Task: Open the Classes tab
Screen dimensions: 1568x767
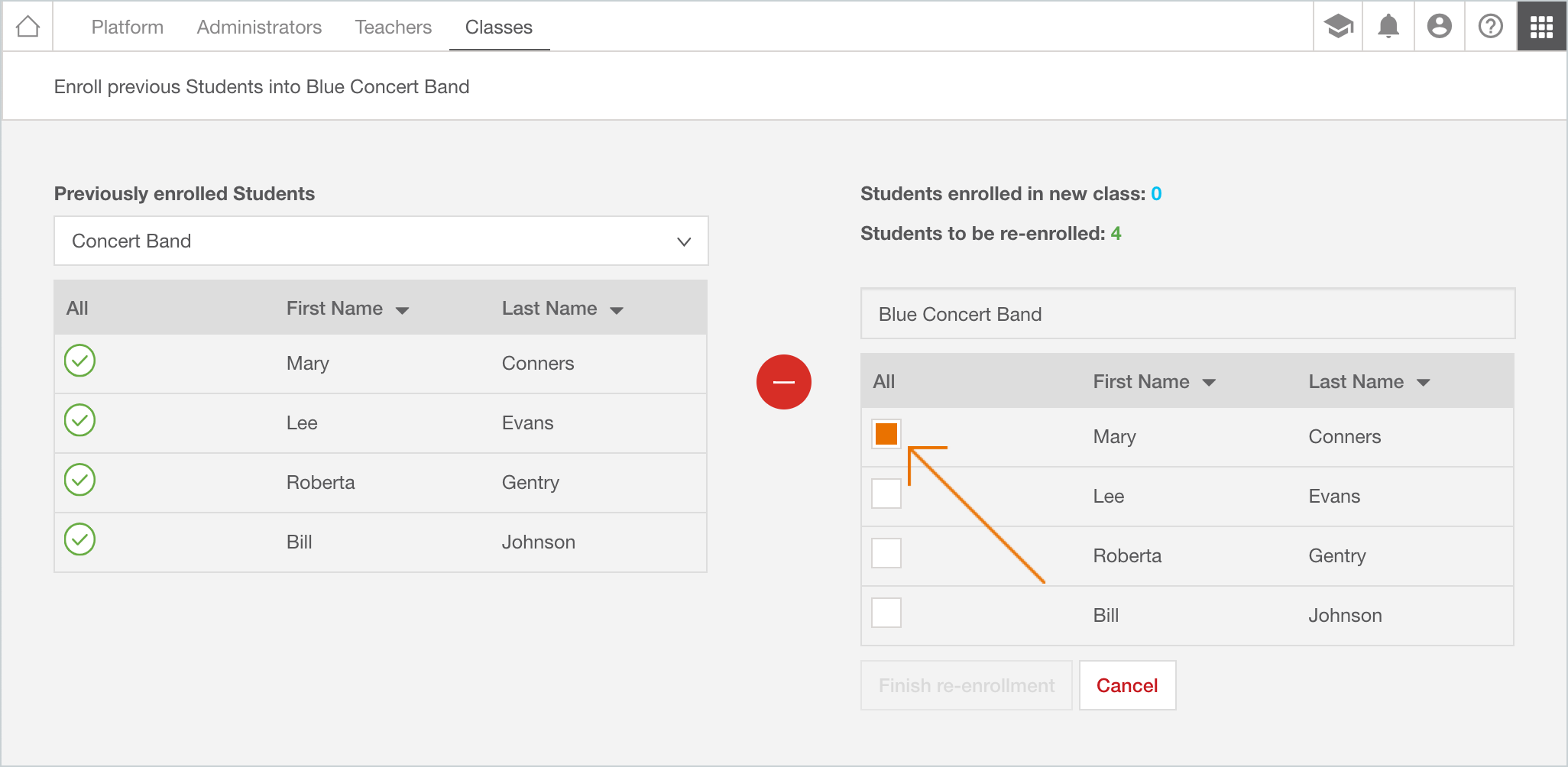Action: coord(499,27)
